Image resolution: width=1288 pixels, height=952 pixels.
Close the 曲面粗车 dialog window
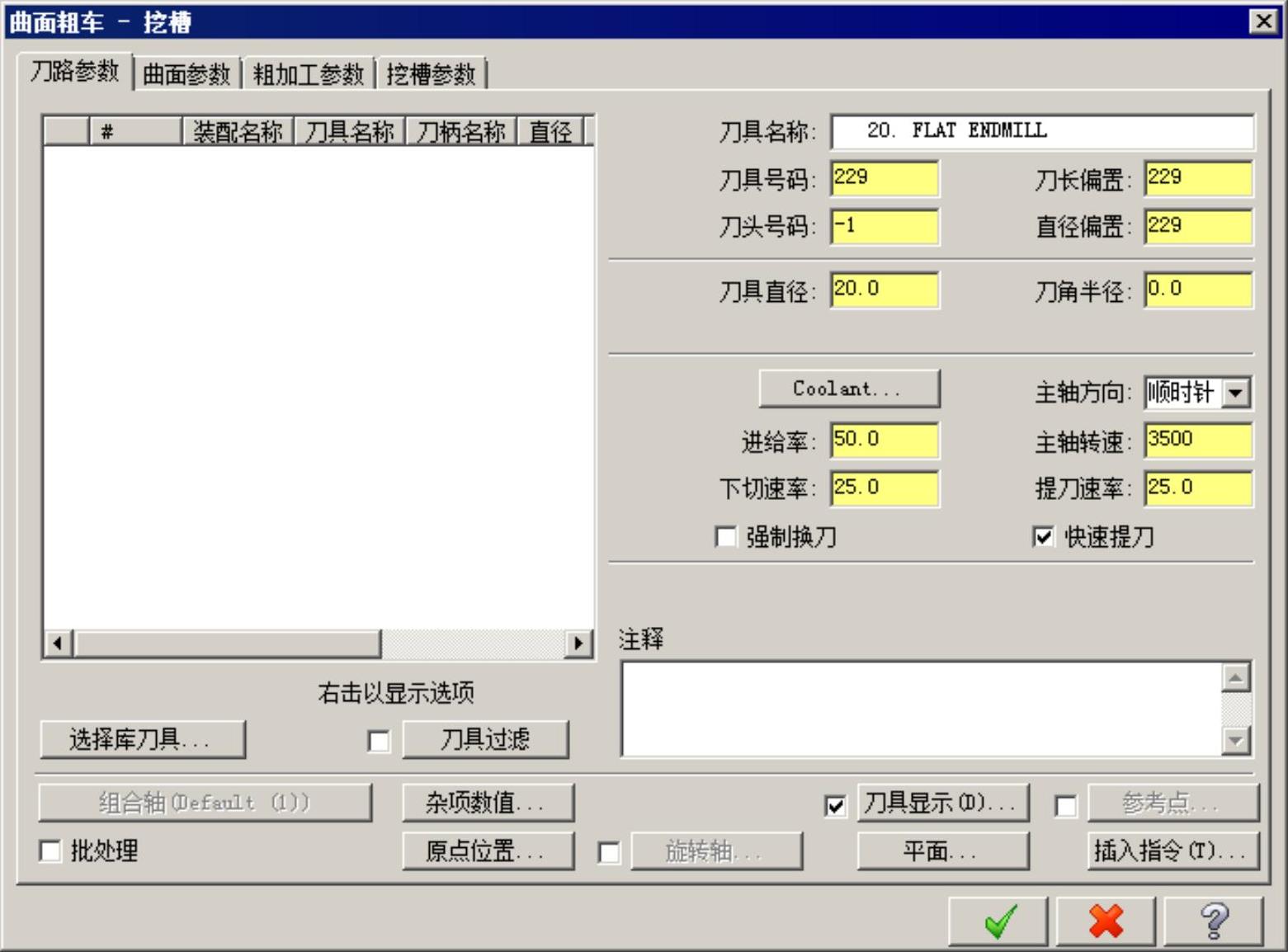1263,21
